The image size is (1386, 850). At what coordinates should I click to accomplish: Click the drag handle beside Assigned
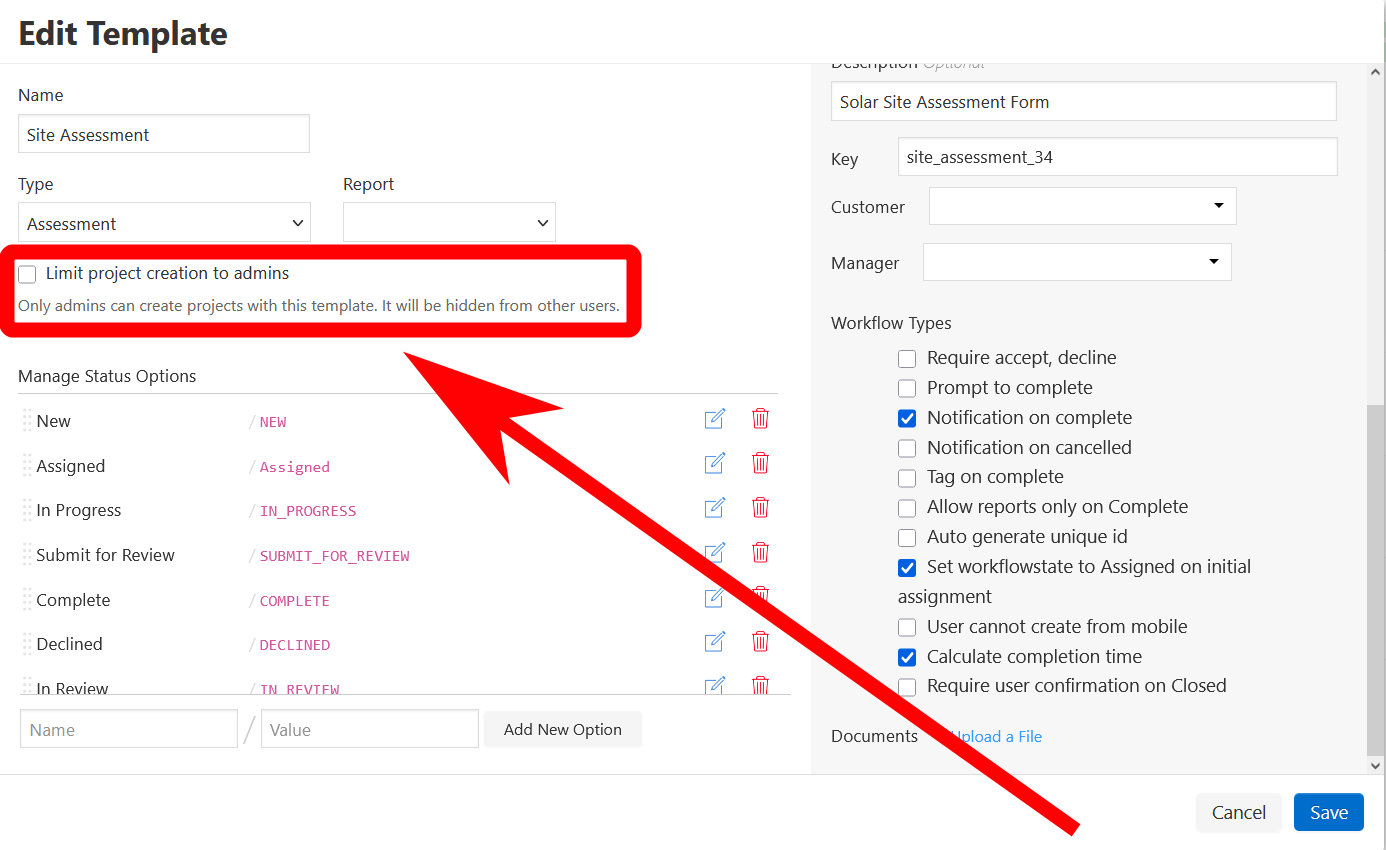click(27, 466)
